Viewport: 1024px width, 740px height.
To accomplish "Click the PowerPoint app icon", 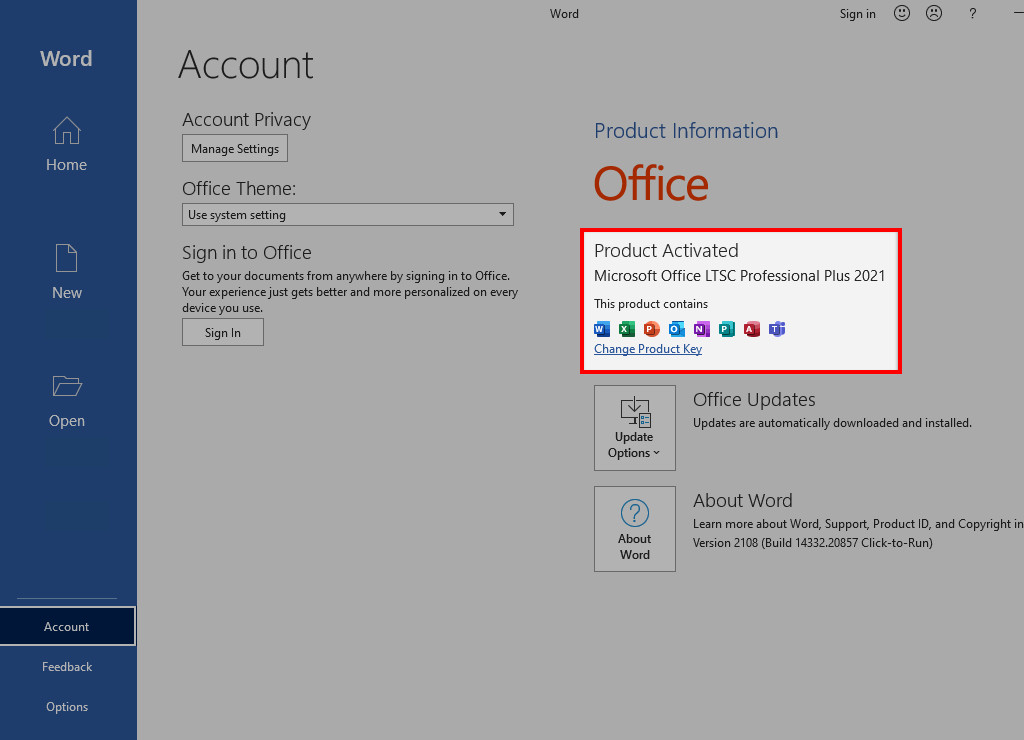I will pyautogui.click(x=652, y=329).
